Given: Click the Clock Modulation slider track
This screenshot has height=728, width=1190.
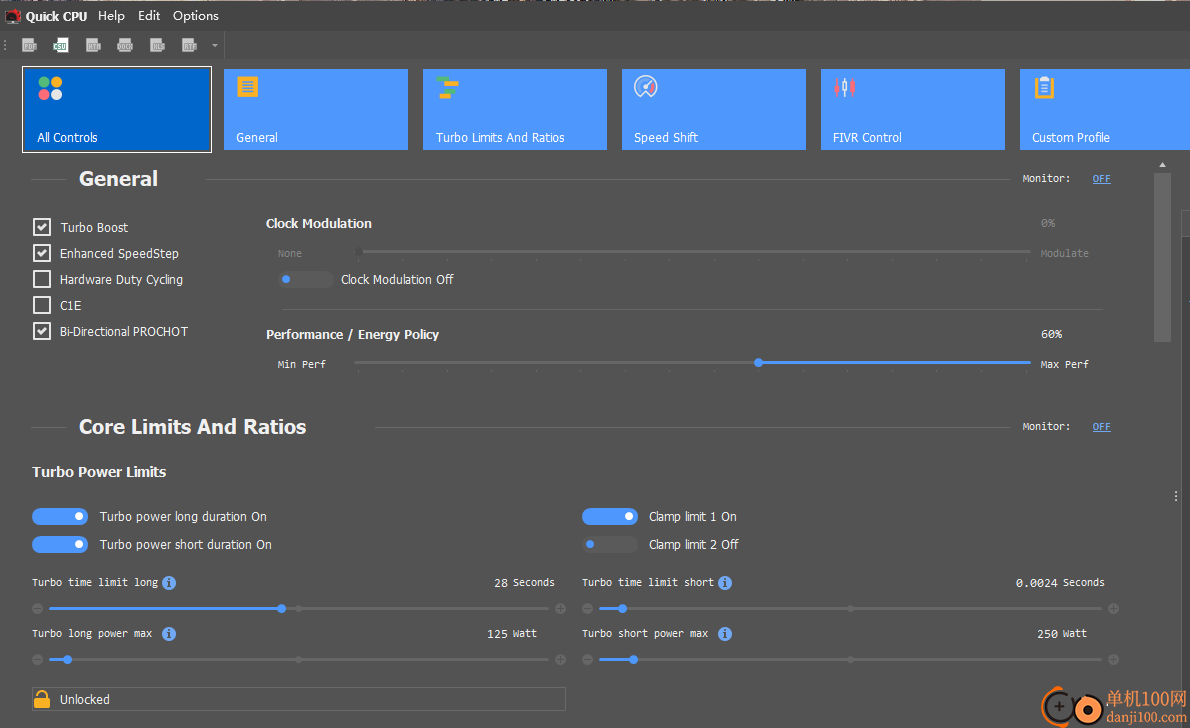Looking at the screenshot, I should pyautogui.click(x=693, y=251).
